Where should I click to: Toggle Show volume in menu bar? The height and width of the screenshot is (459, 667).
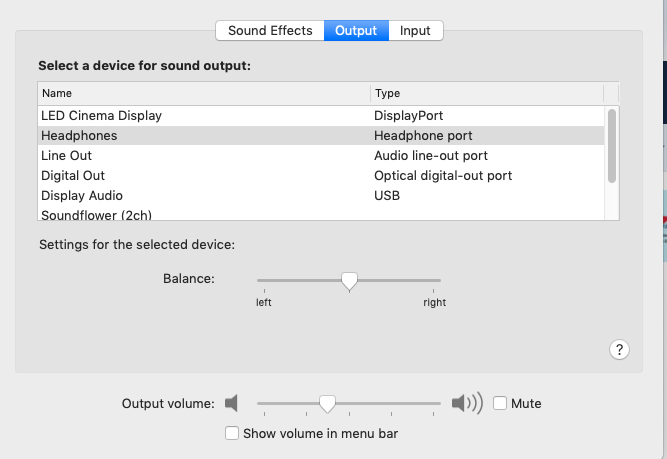(x=232, y=434)
